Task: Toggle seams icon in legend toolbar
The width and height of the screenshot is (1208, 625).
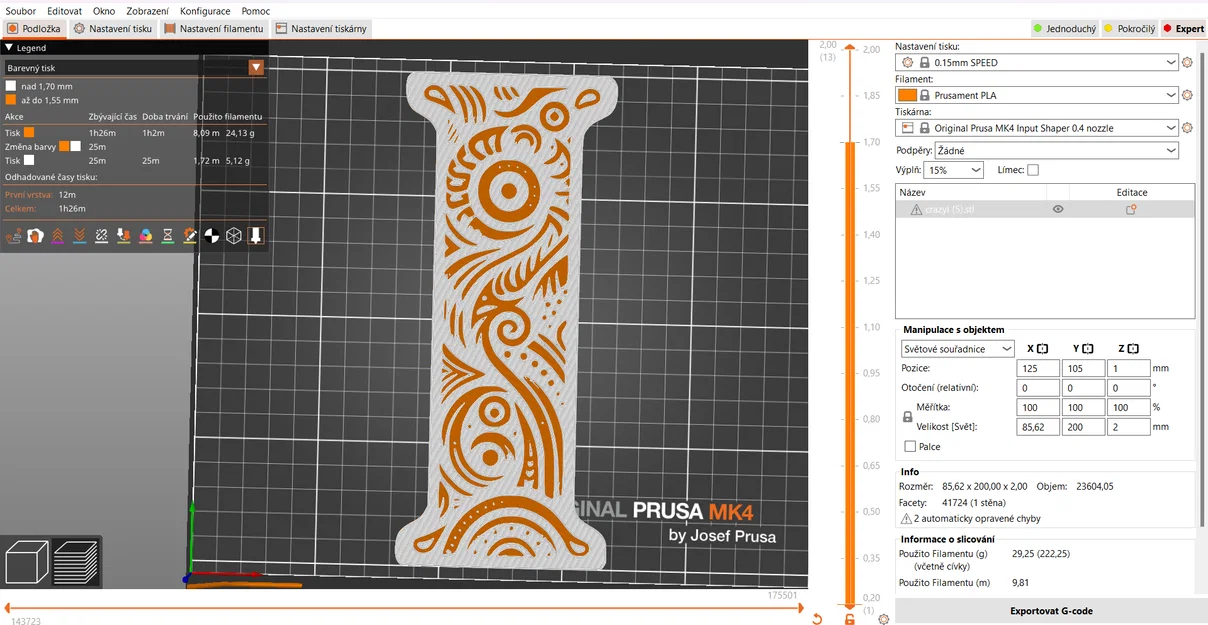Action: pos(102,236)
